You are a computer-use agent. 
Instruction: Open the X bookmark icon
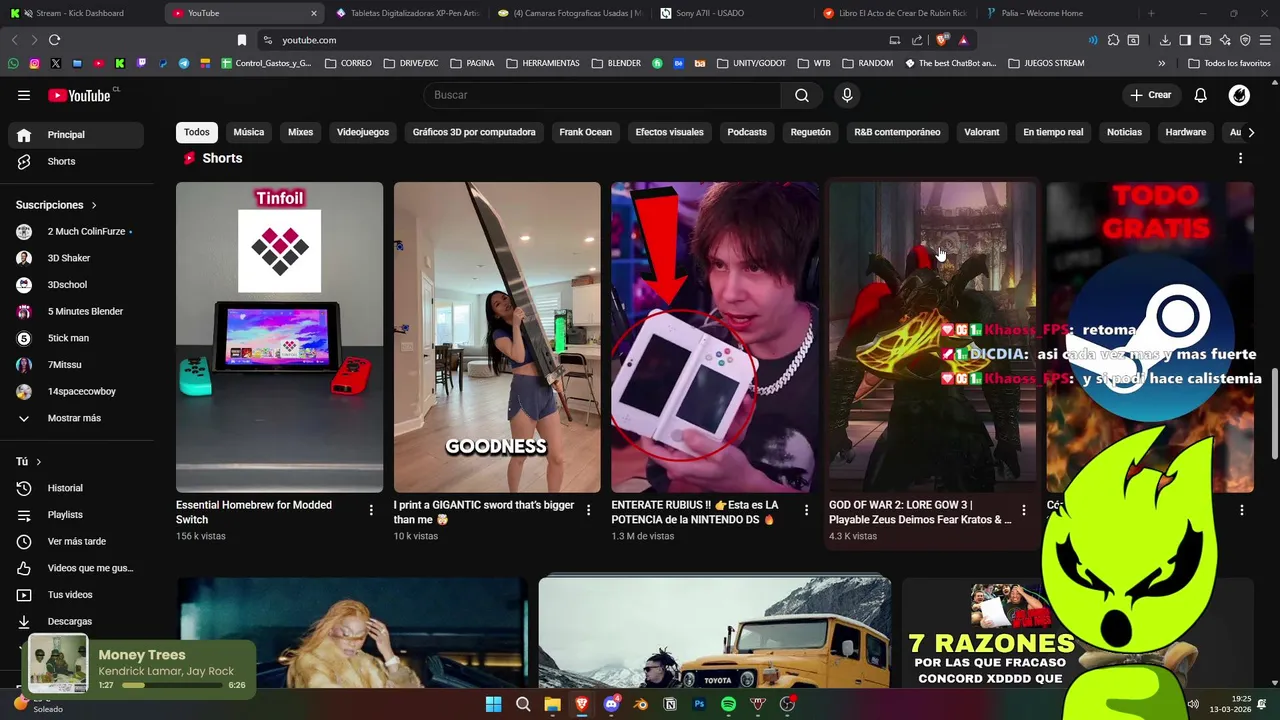coord(55,63)
